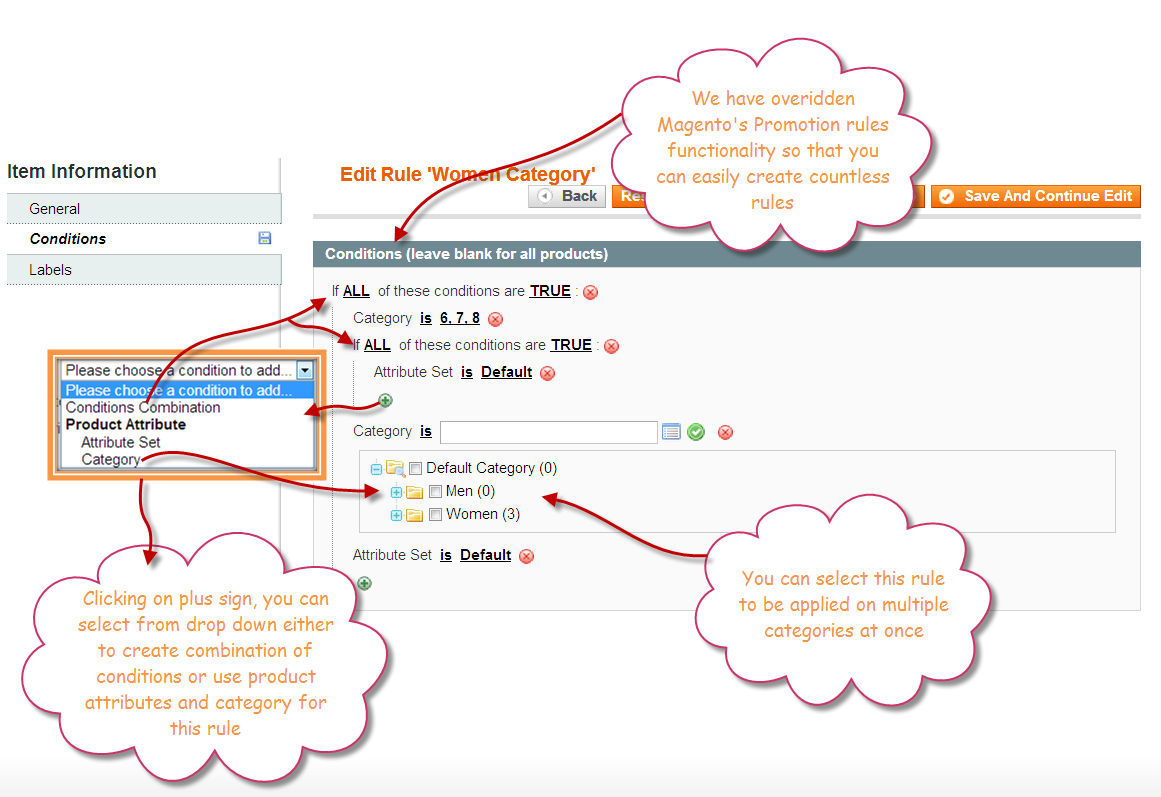Viewport: 1161px width, 797px height.
Task: Remove the 'Category is 6, 7, 8' condition
Action: pos(496,318)
